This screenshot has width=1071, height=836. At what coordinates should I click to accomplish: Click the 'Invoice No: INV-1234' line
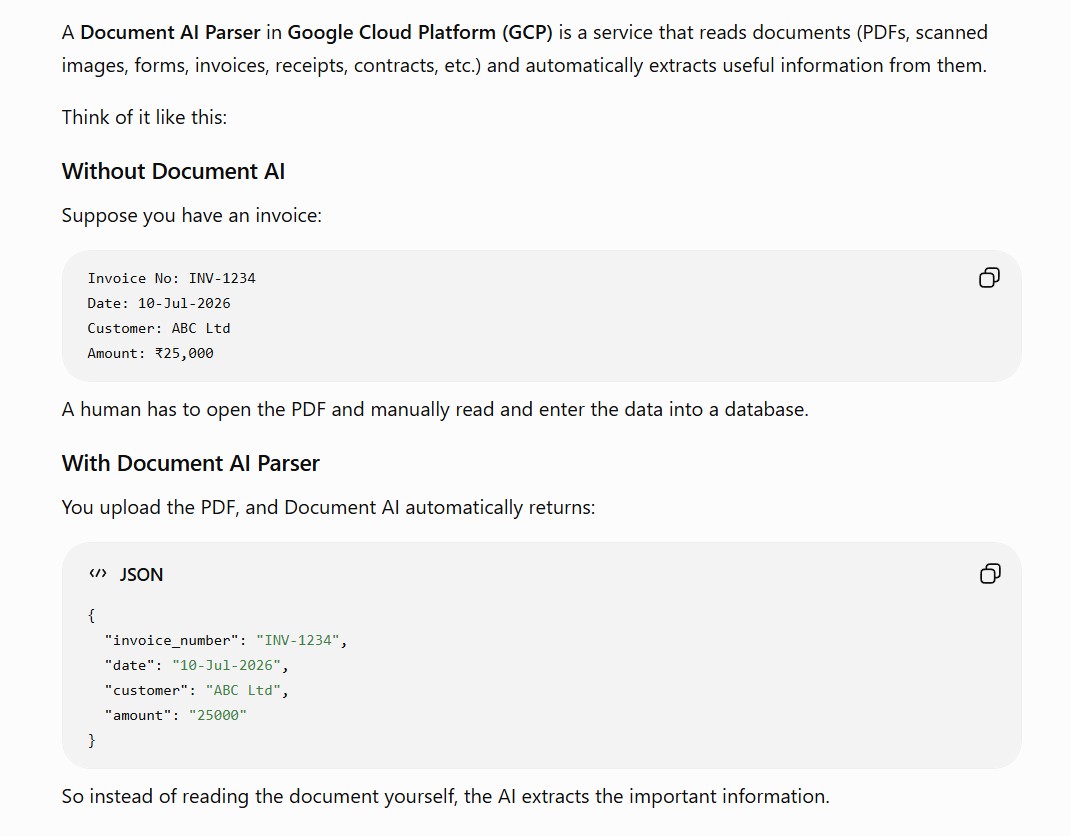pyautogui.click(x=171, y=278)
